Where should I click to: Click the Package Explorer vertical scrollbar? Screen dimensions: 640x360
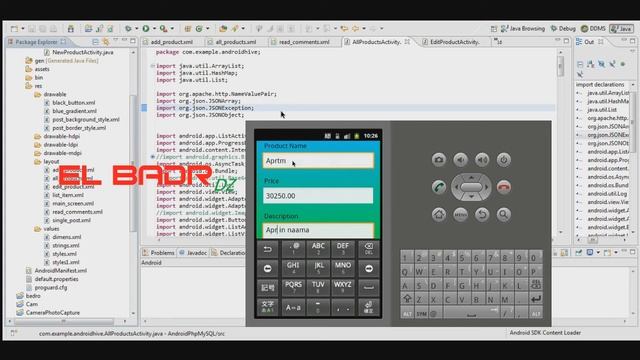133,163
